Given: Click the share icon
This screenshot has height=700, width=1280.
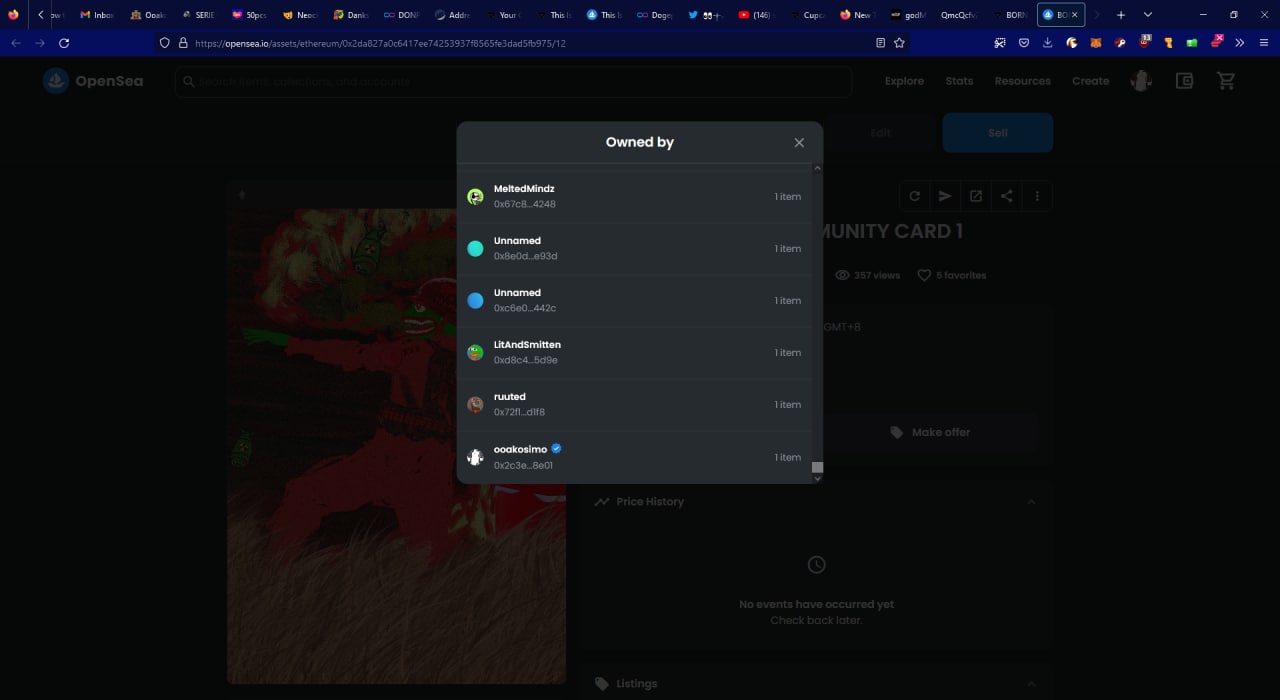Looking at the screenshot, I should [x=1007, y=196].
